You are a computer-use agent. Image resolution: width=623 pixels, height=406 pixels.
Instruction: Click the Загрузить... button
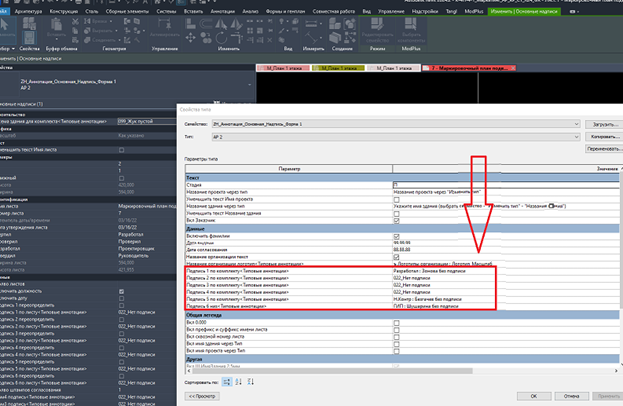[x=604, y=124]
